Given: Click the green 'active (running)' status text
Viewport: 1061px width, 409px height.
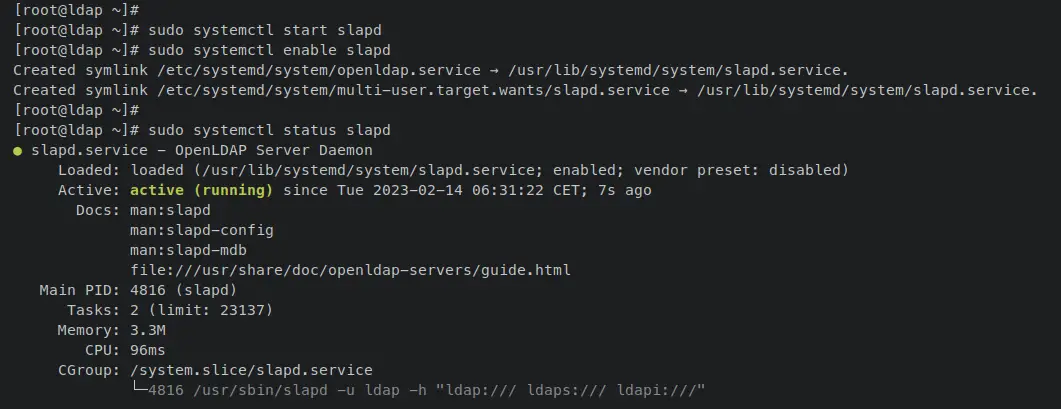Looking at the screenshot, I should click(x=201, y=190).
